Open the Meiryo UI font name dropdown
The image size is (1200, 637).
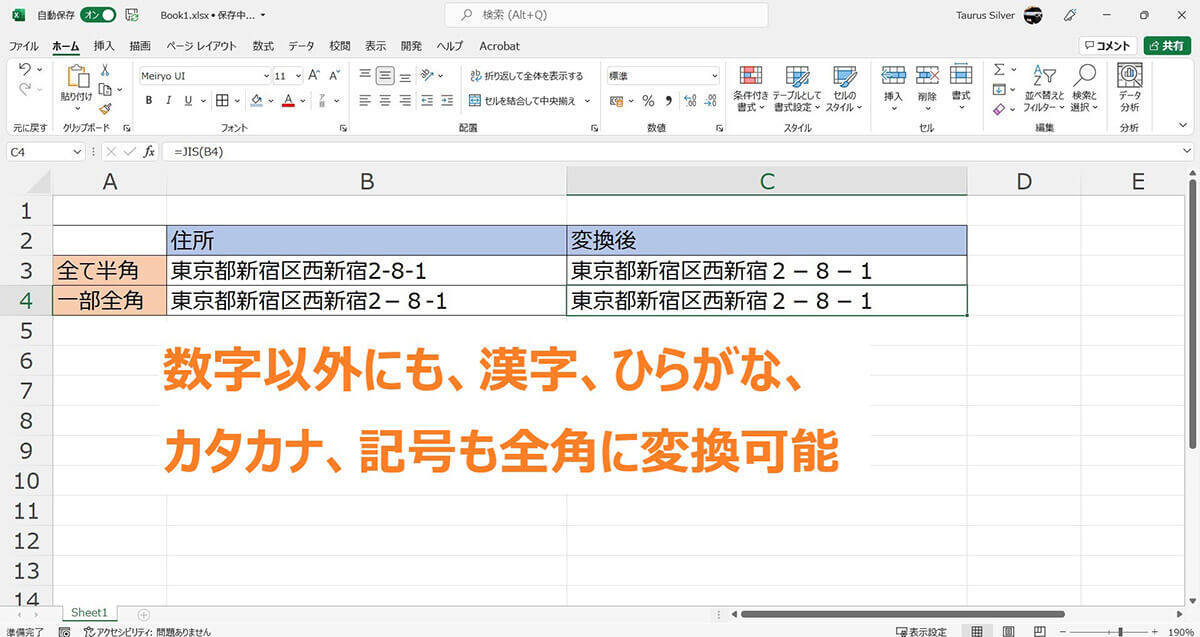[x=266, y=76]
